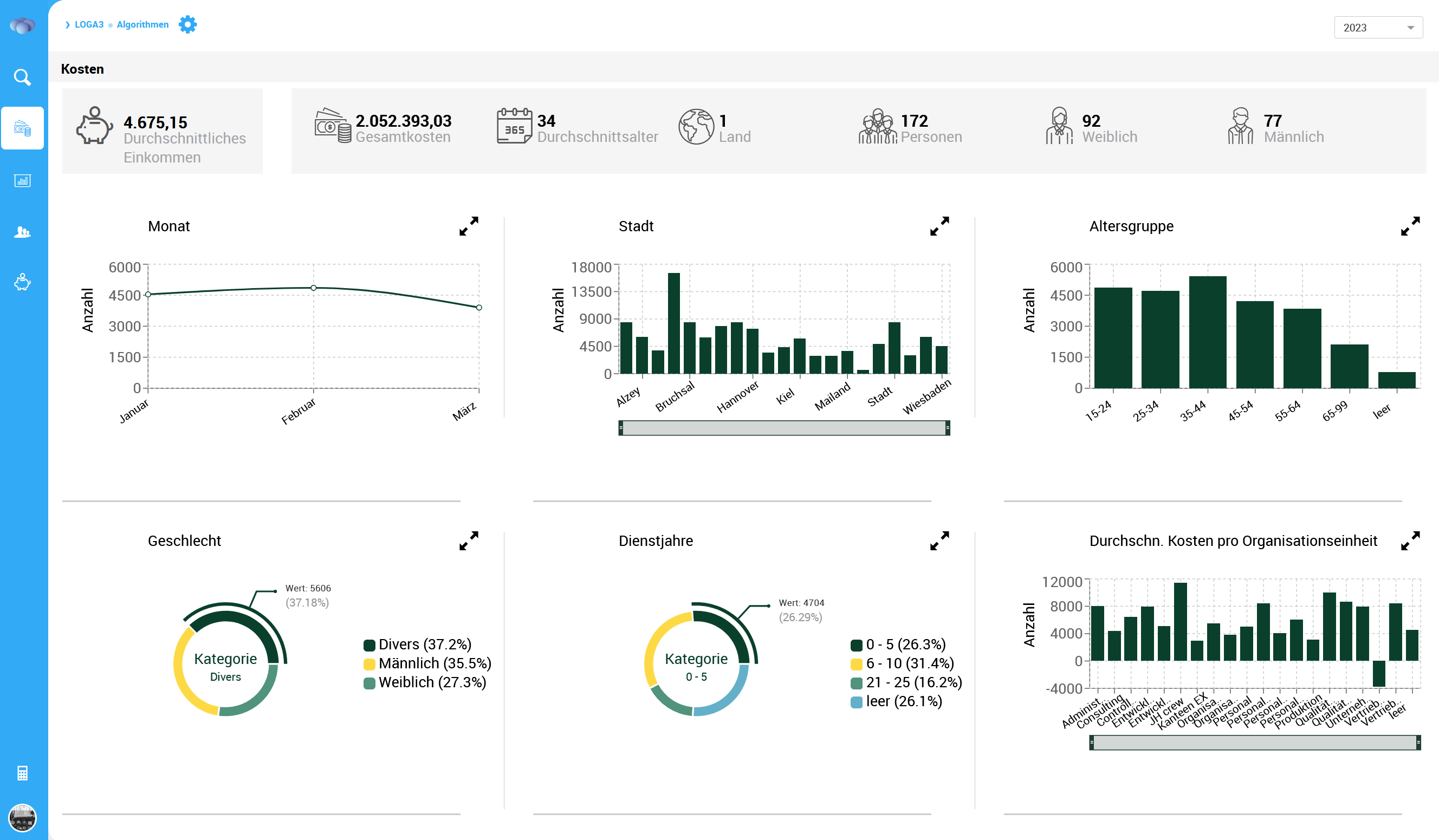
Task: Expand the Monat chart to fullscreen
Action: pos(469,226)
